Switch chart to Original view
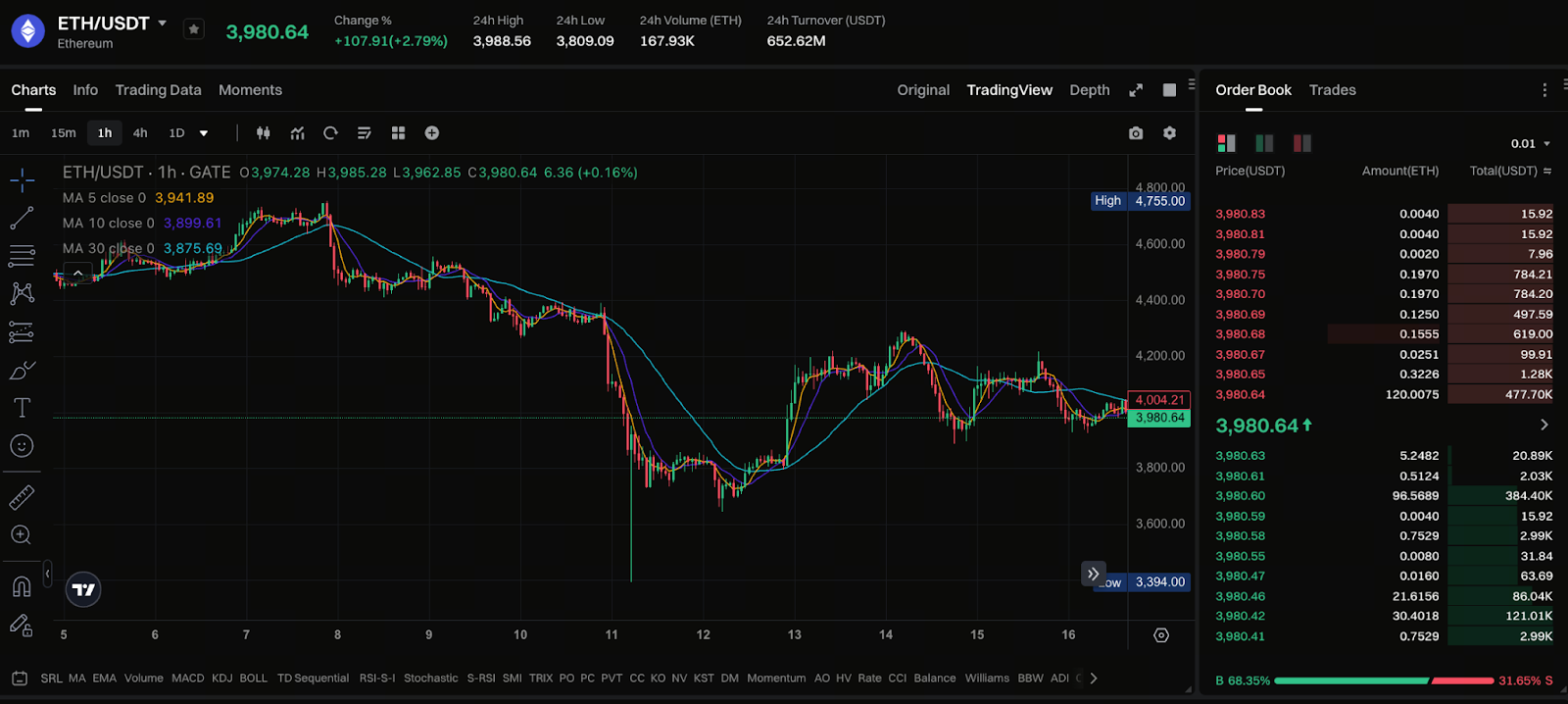 pyautogui.click(x=923, y=90)
